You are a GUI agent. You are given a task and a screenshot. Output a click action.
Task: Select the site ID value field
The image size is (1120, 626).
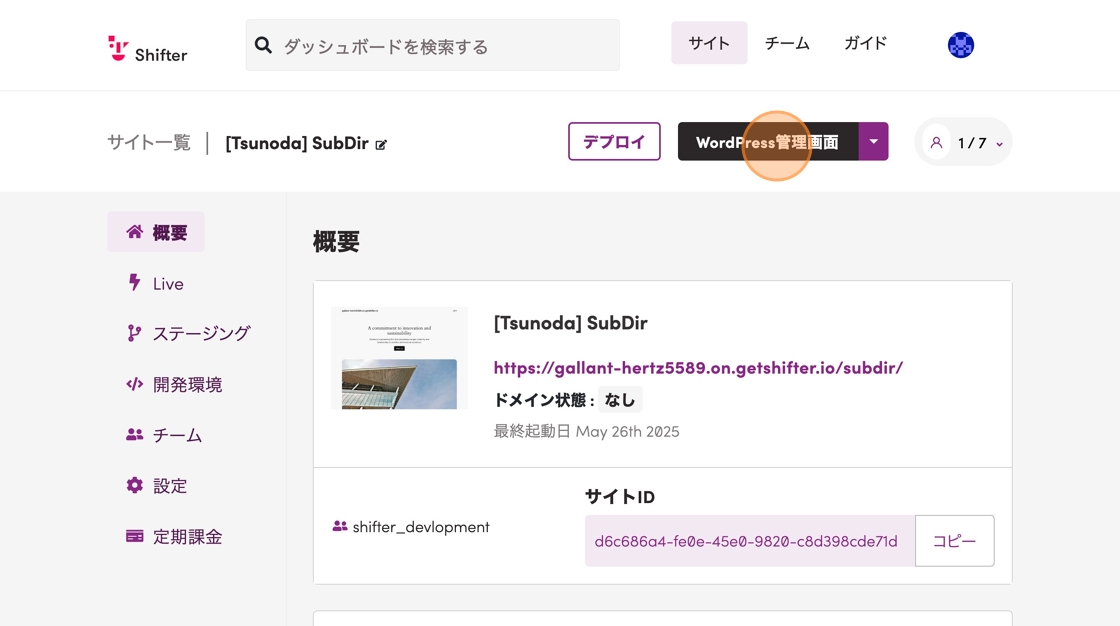749,541
